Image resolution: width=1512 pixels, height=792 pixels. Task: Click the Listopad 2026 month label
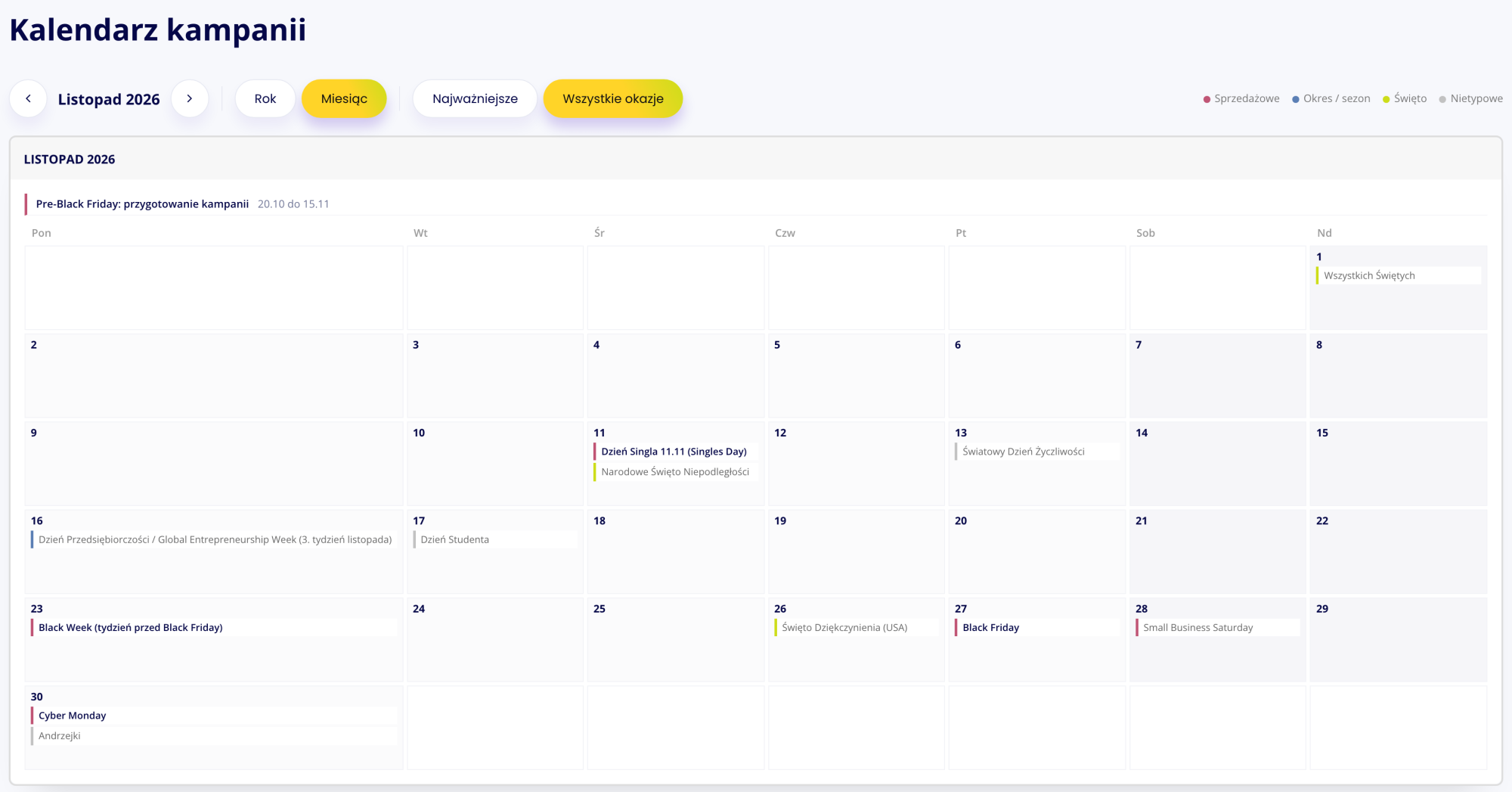pyautogui.click(x=109, y=99)
